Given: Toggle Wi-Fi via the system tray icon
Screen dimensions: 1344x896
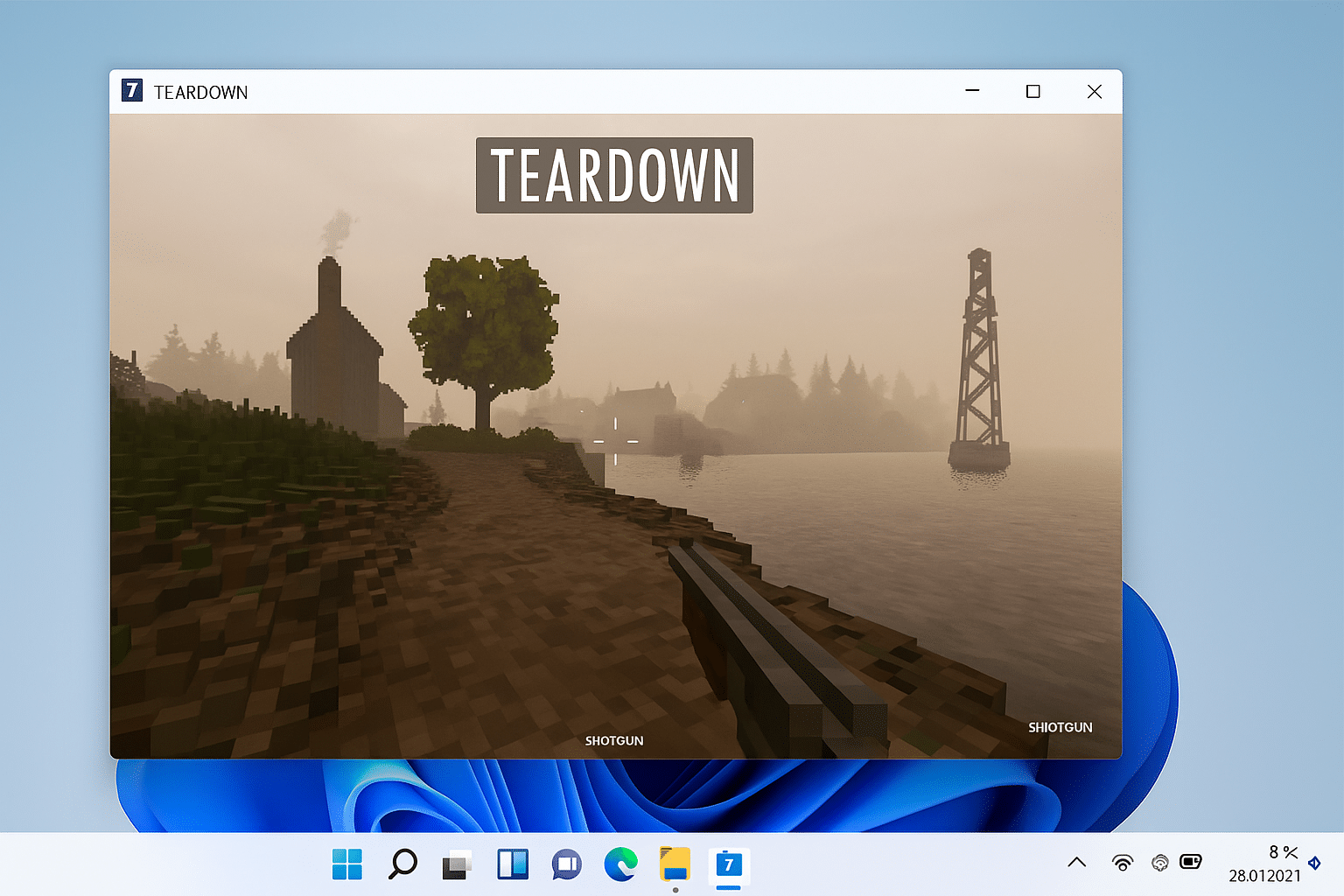Looking at the screenshot, I should 1123,863.
